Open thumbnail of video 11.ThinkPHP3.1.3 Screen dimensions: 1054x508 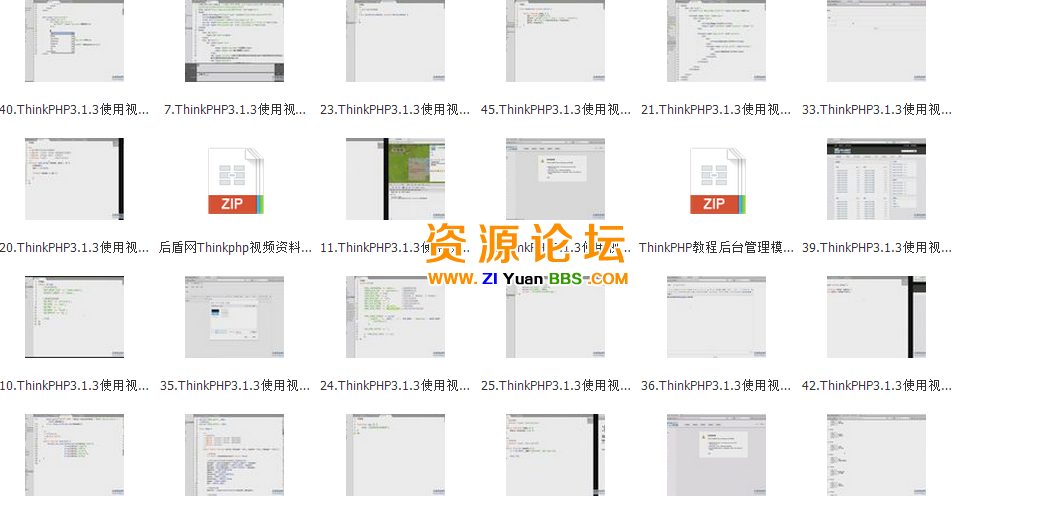click(395, 179)
